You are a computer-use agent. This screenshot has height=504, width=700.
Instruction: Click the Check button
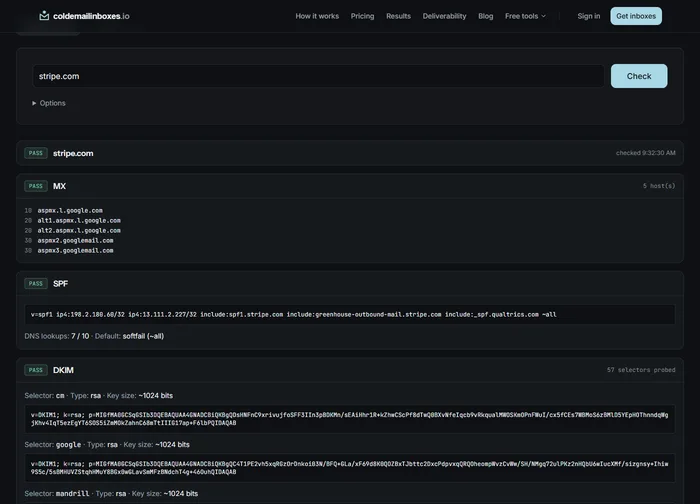pyautogui.click(x=639, y=76)
